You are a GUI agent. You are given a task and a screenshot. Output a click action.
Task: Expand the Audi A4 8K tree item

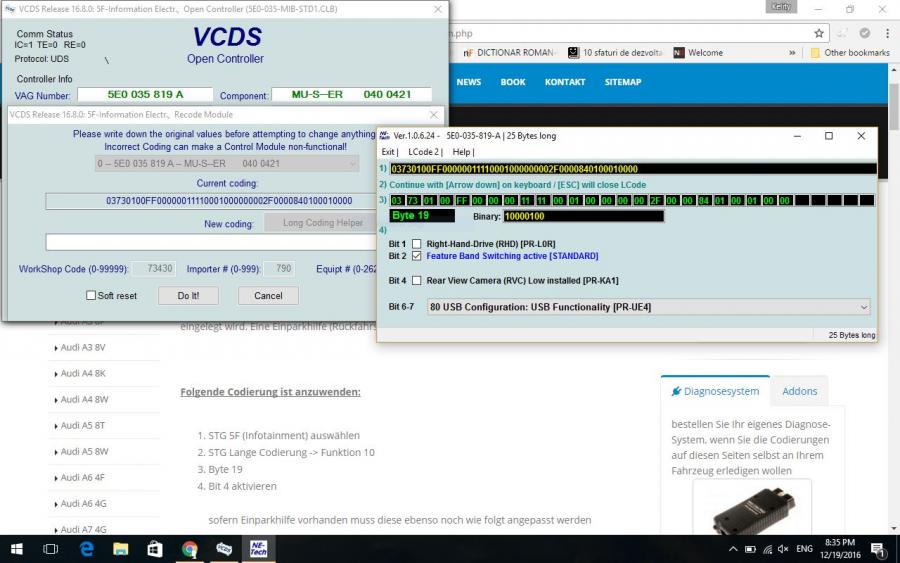point(54,374)
